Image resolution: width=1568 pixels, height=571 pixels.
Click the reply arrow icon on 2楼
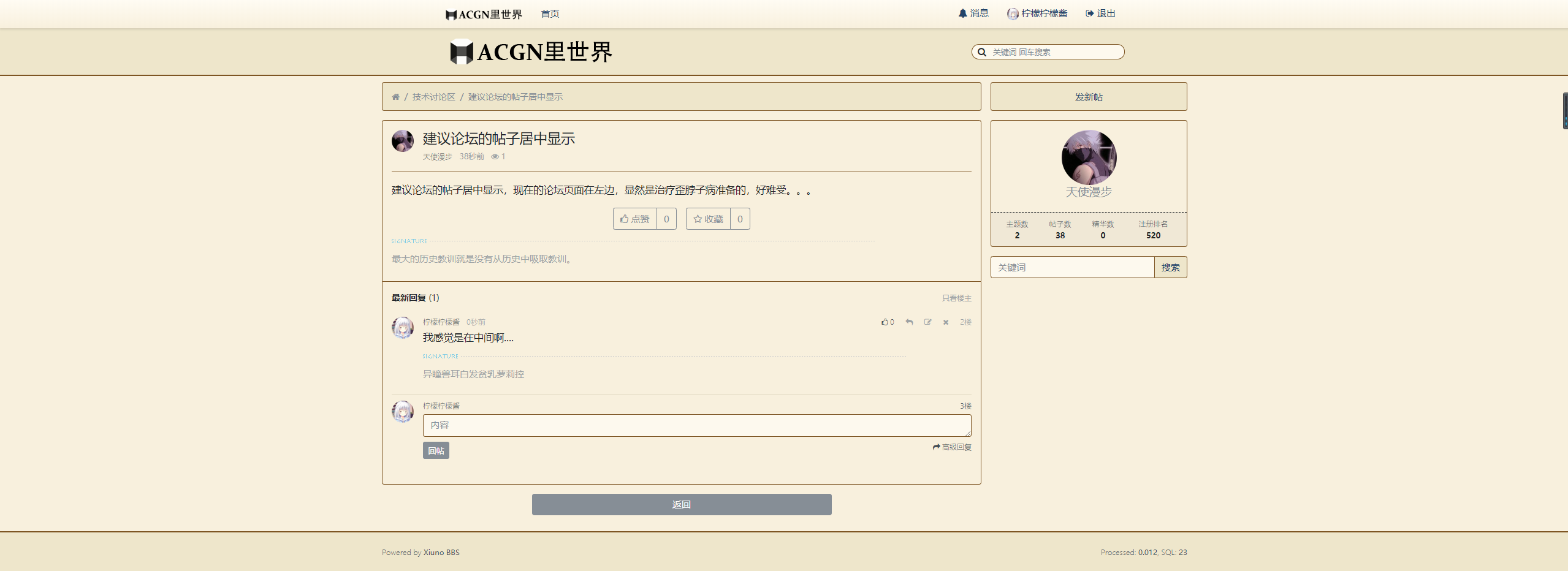[910, 322]
